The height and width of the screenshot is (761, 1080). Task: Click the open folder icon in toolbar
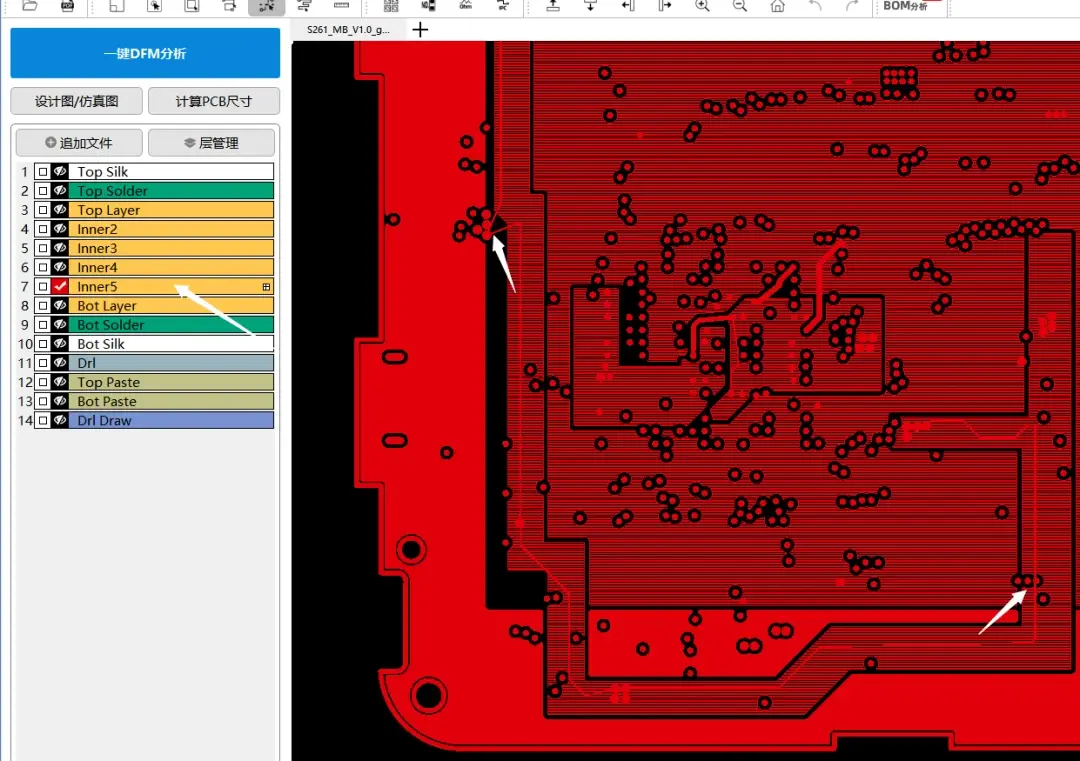[30, 6]
